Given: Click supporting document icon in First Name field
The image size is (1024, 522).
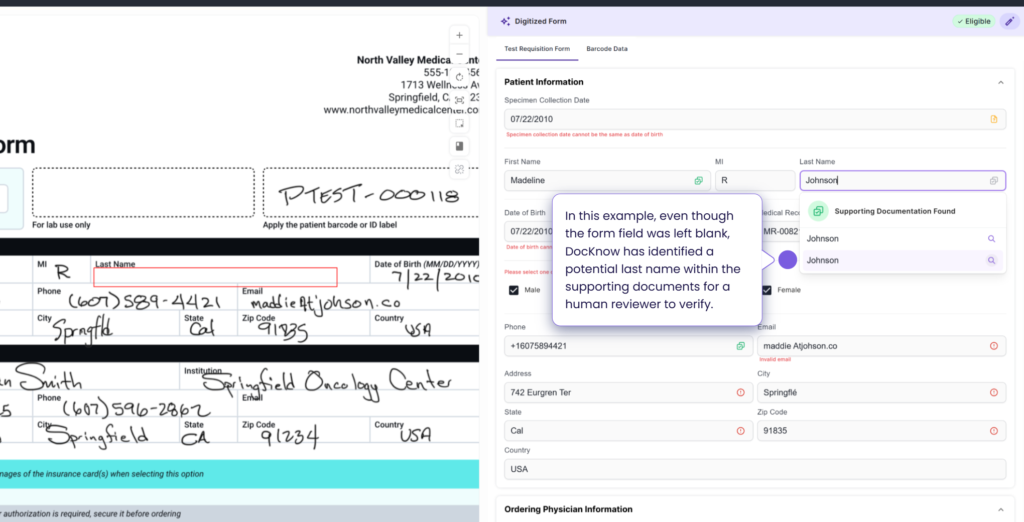Looking at the screenshot, I should coord(699,181).
